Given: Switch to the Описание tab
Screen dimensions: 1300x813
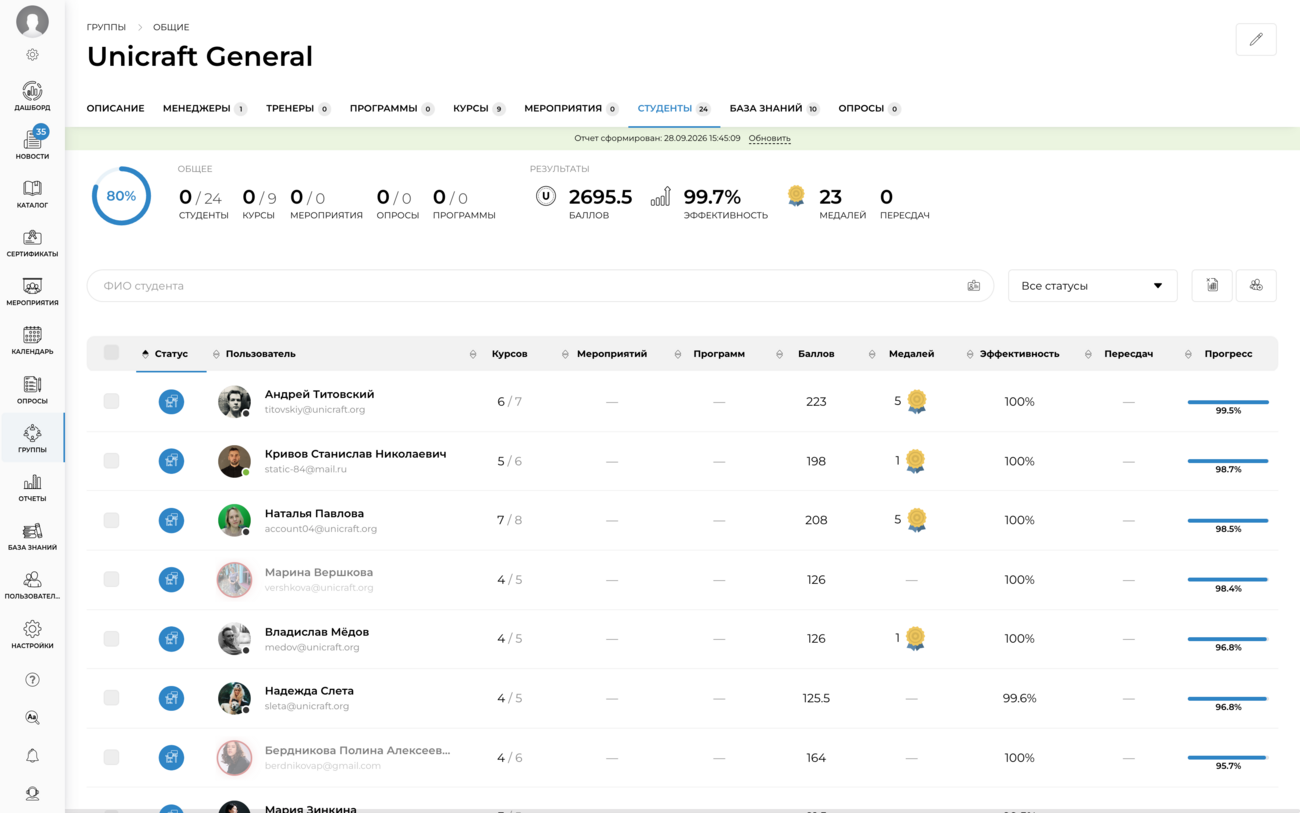Looking at the screenshot, I should (x=115, y=108).
